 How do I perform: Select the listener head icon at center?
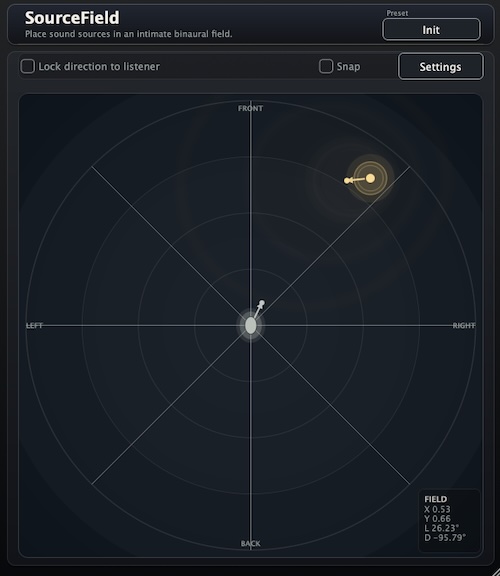tap(251, 325)
